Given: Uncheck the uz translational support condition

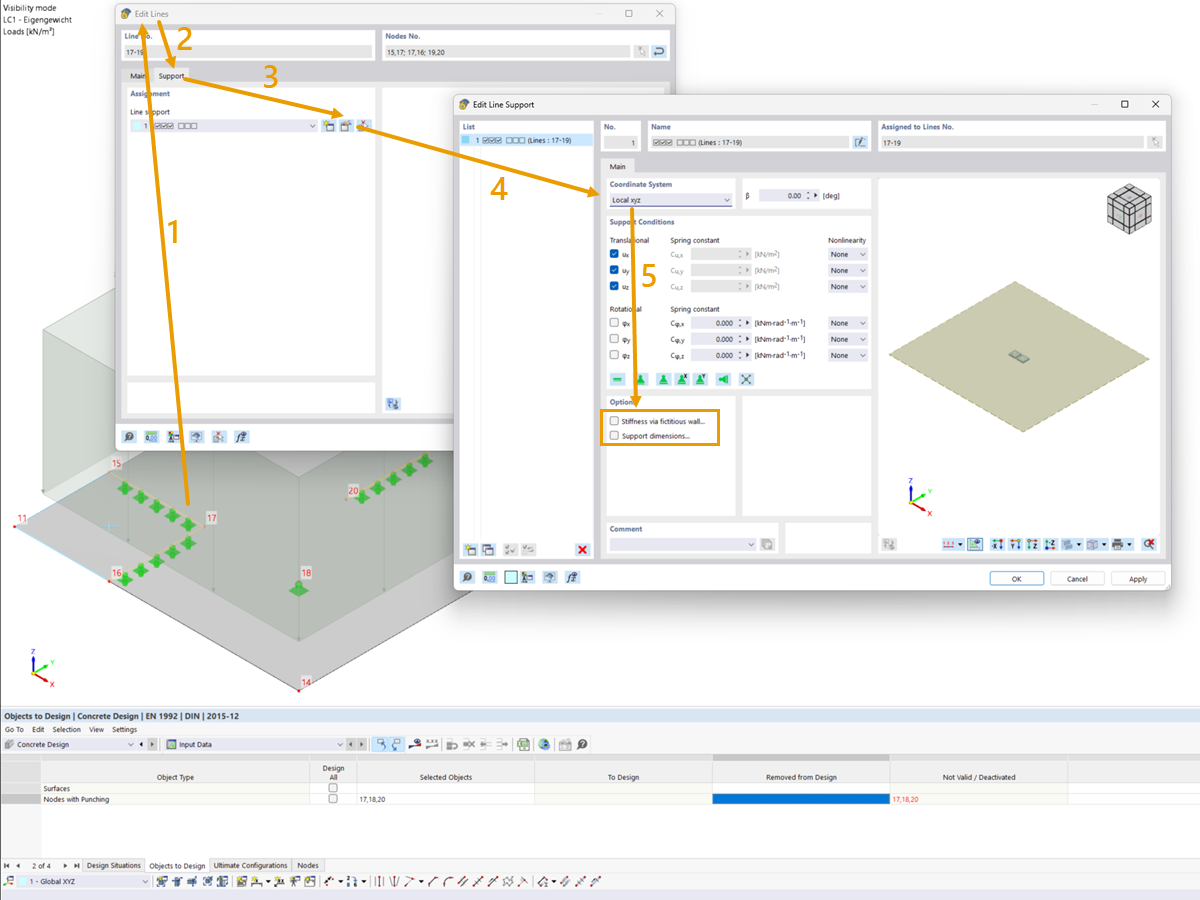Looking at the screenshot, I should [613, 286].
